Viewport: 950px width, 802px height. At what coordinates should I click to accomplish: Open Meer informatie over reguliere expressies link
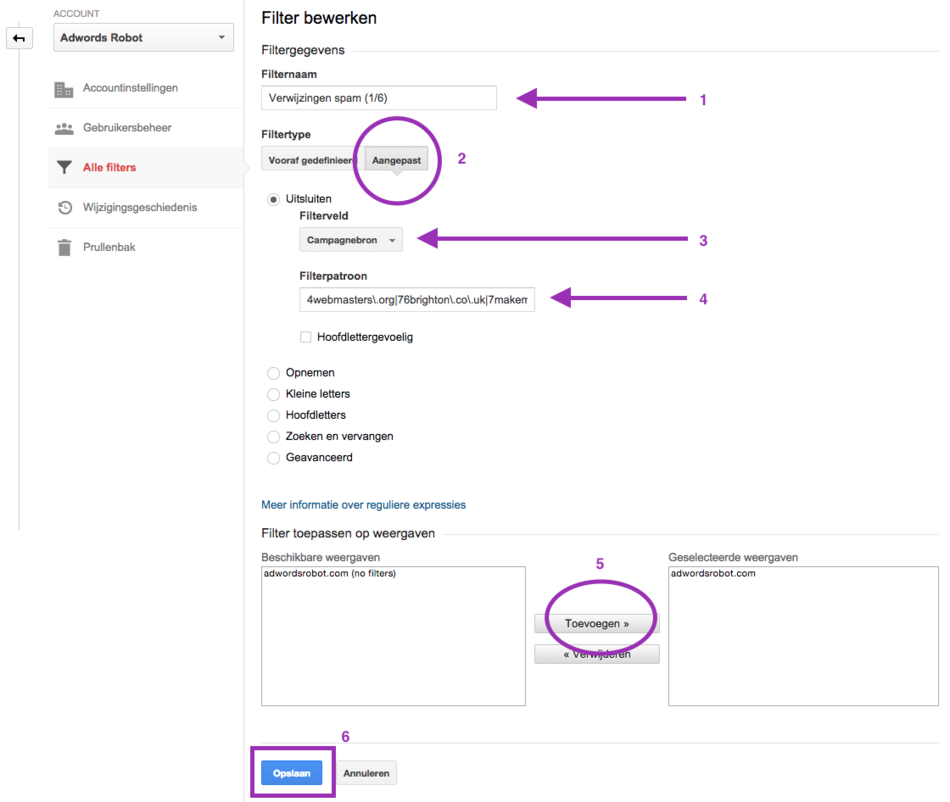tap(363, 505)
